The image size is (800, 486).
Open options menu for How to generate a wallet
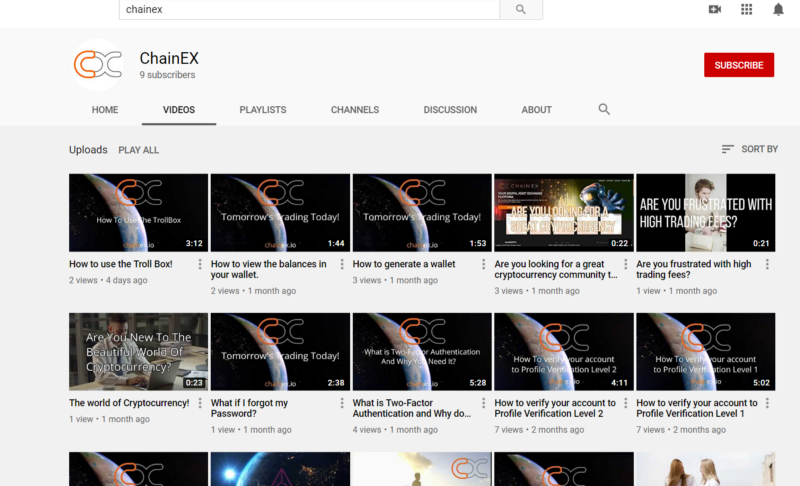pyautogui.click(x=484, y=264)
